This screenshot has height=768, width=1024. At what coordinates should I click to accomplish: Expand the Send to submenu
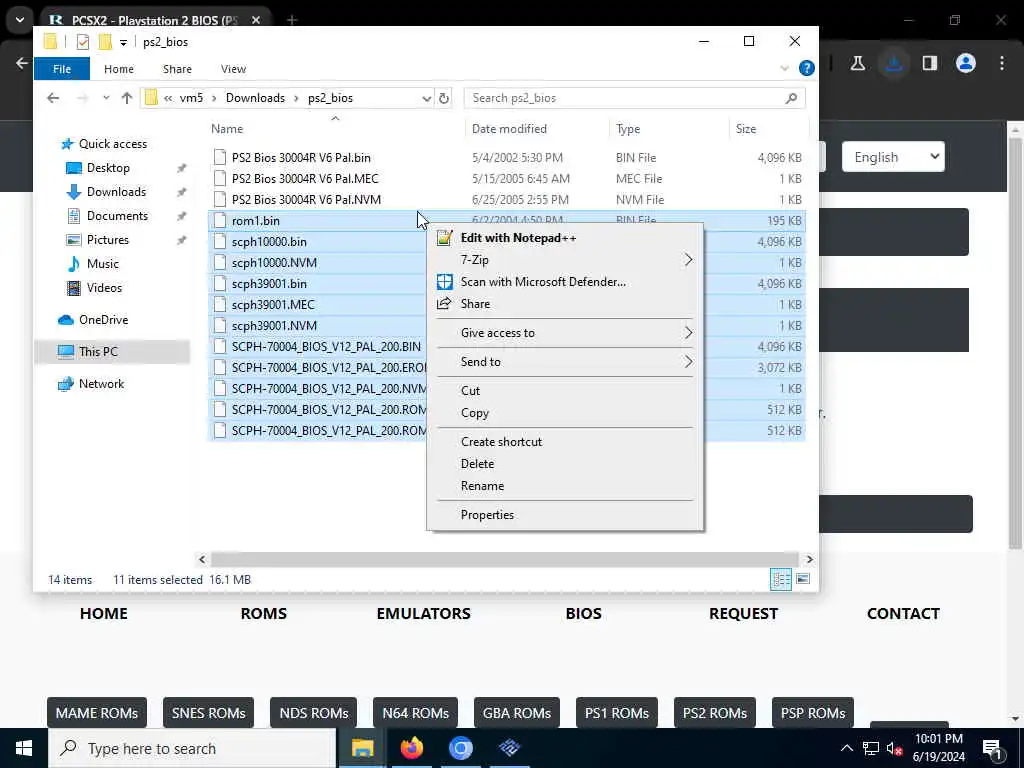565,362
